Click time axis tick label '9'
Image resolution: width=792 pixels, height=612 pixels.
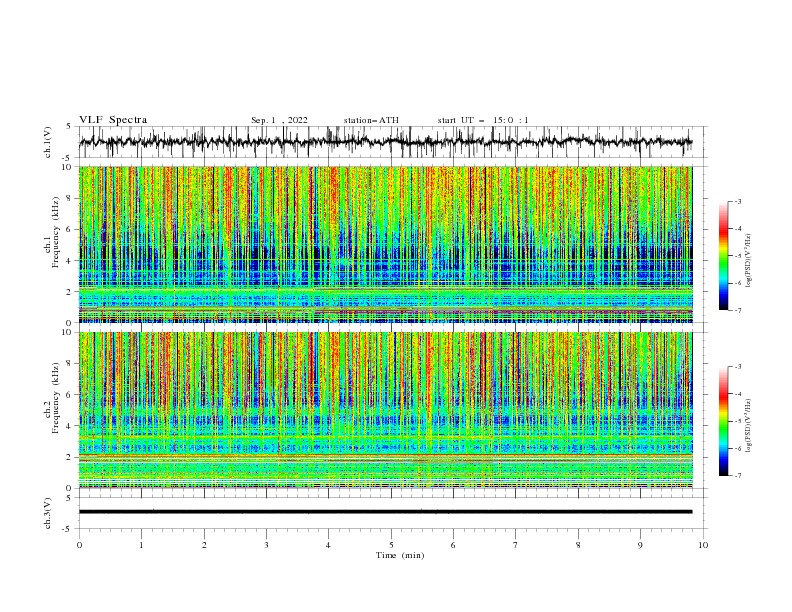(x=640, y=545)
